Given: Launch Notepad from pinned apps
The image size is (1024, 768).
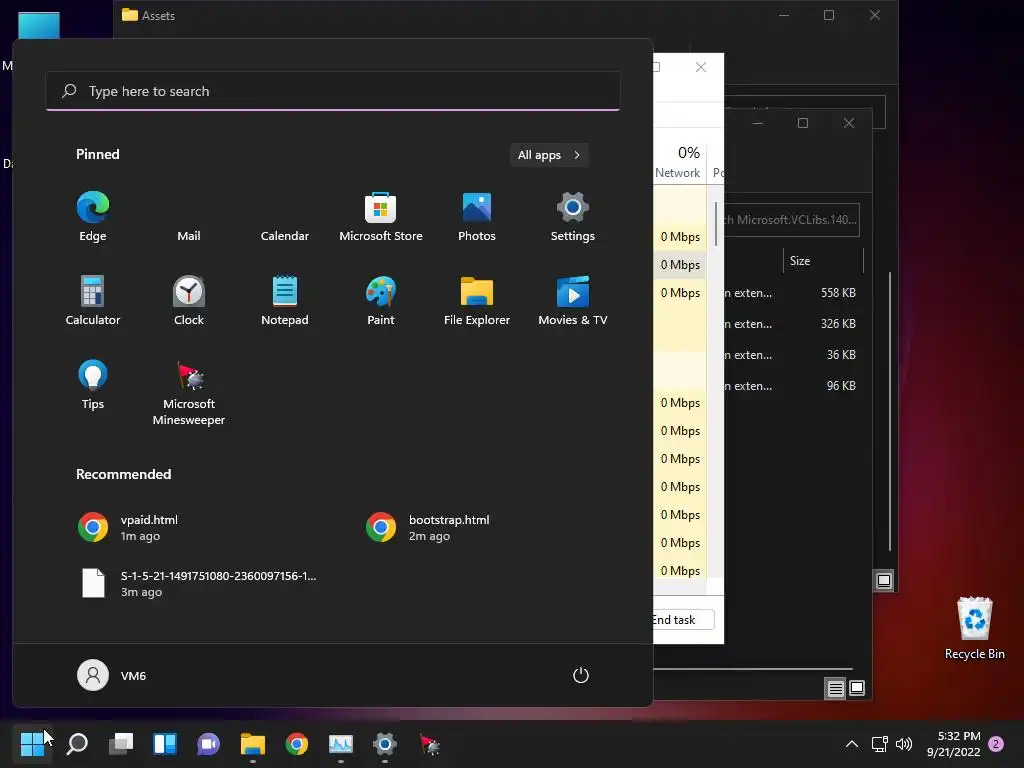Looking at the screenshot, I should 285,300.
